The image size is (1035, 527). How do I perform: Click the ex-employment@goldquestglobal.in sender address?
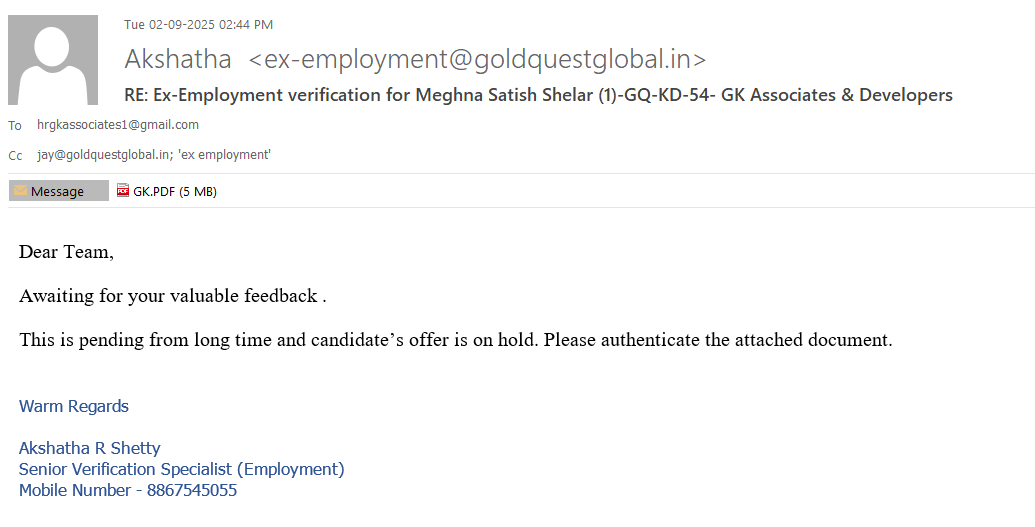tap(477, 59)
